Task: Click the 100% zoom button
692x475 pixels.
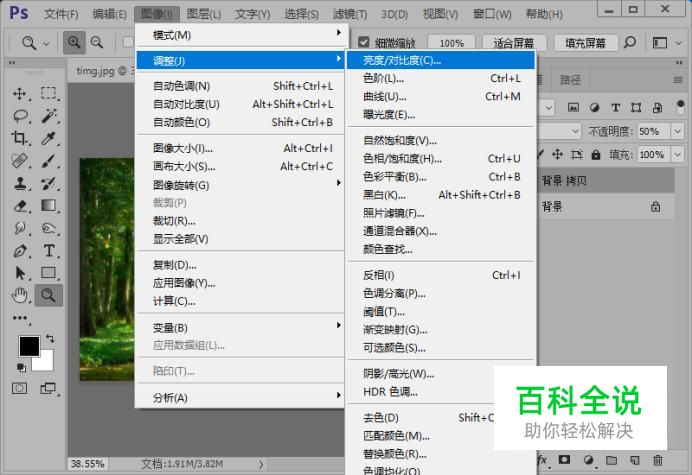Action: pos(451,43)
